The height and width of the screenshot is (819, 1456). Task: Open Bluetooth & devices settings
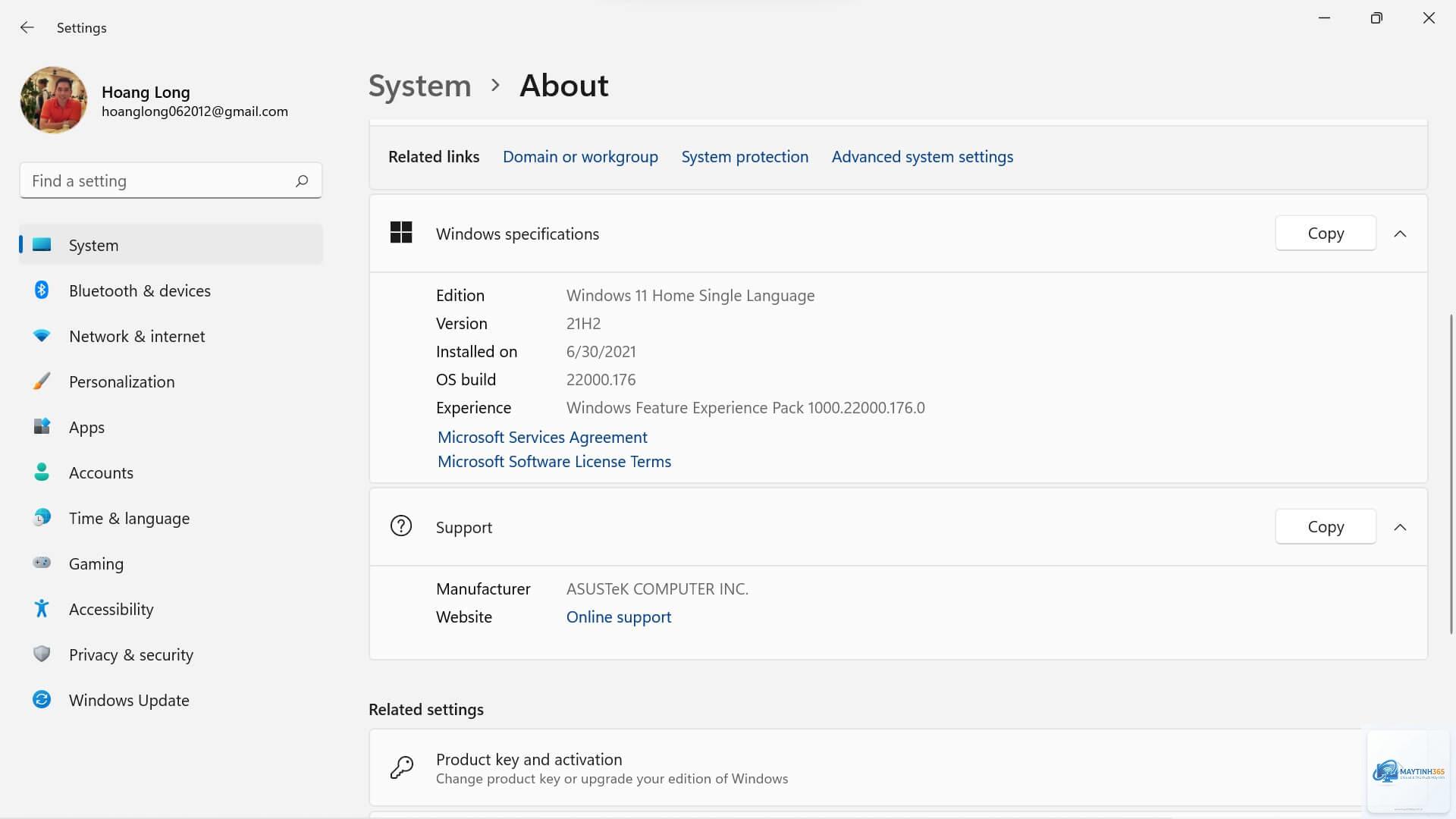[171, 290]
